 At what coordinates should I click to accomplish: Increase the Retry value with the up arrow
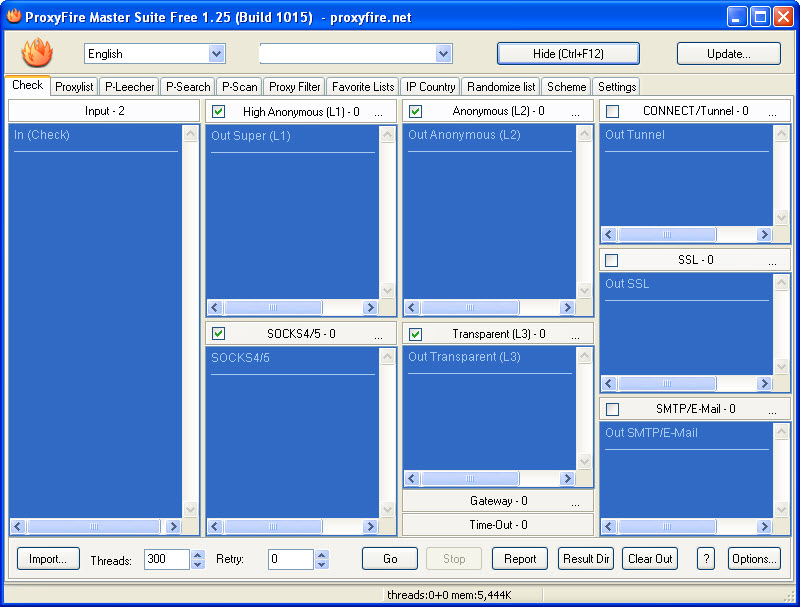click(321, 554)
